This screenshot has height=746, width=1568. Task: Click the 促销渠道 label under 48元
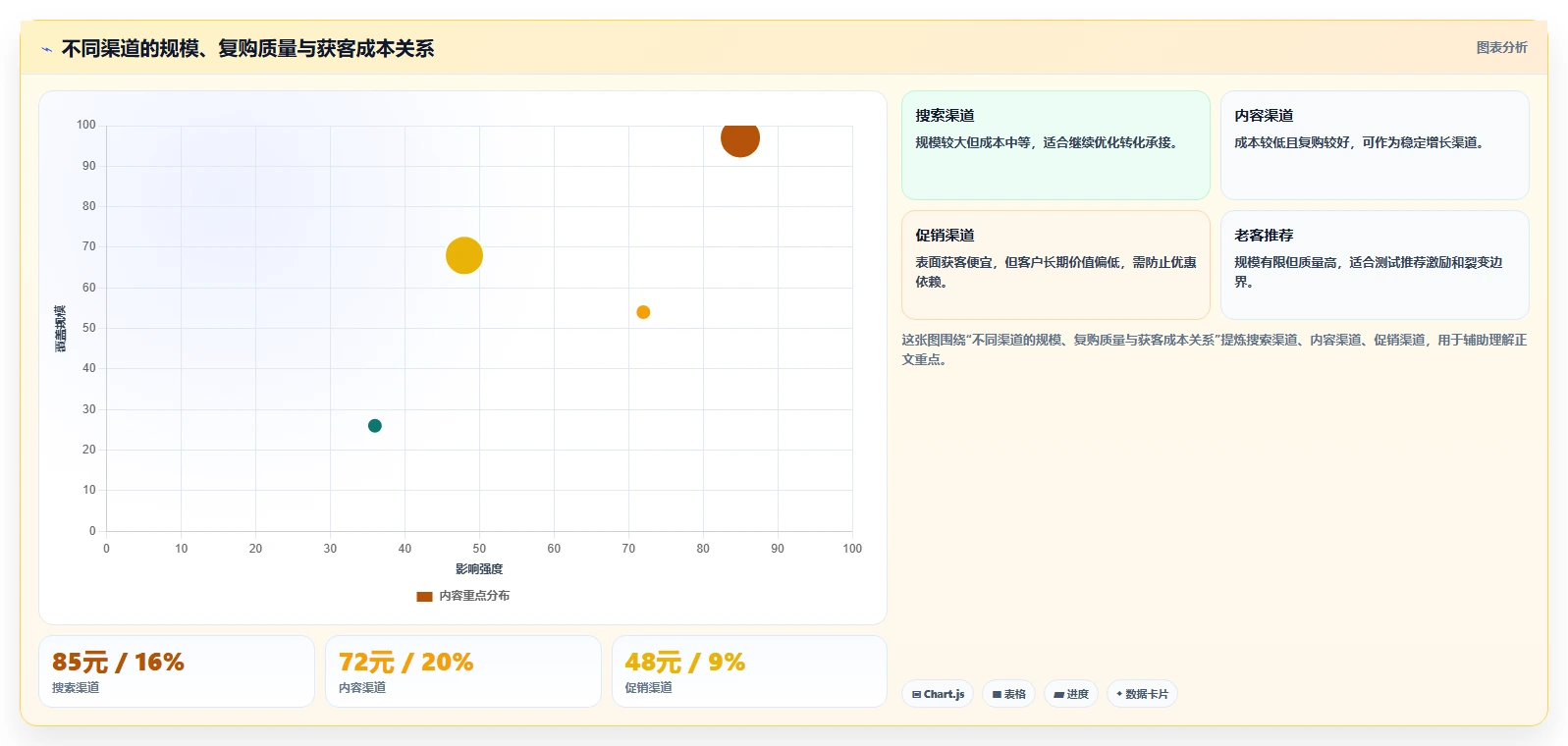tap(649, 688)
